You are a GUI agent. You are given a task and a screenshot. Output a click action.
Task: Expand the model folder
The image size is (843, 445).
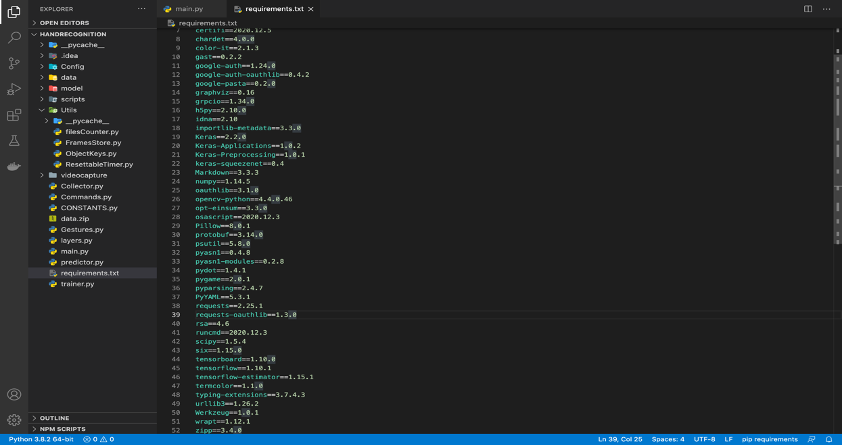click(x=92, y=88)
